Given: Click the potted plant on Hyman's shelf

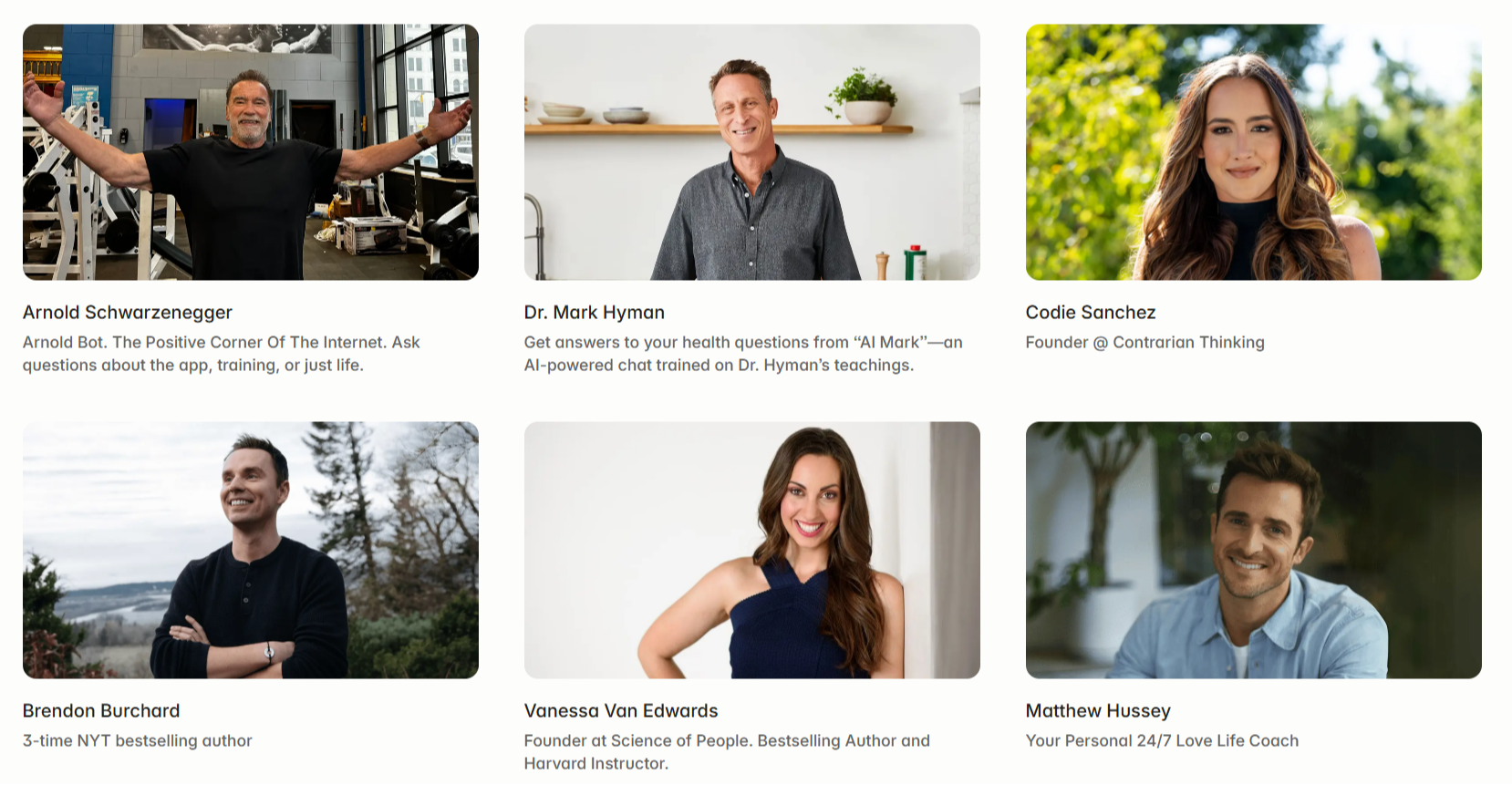Looking at the screenshot, I should click(x=864, y=96).
